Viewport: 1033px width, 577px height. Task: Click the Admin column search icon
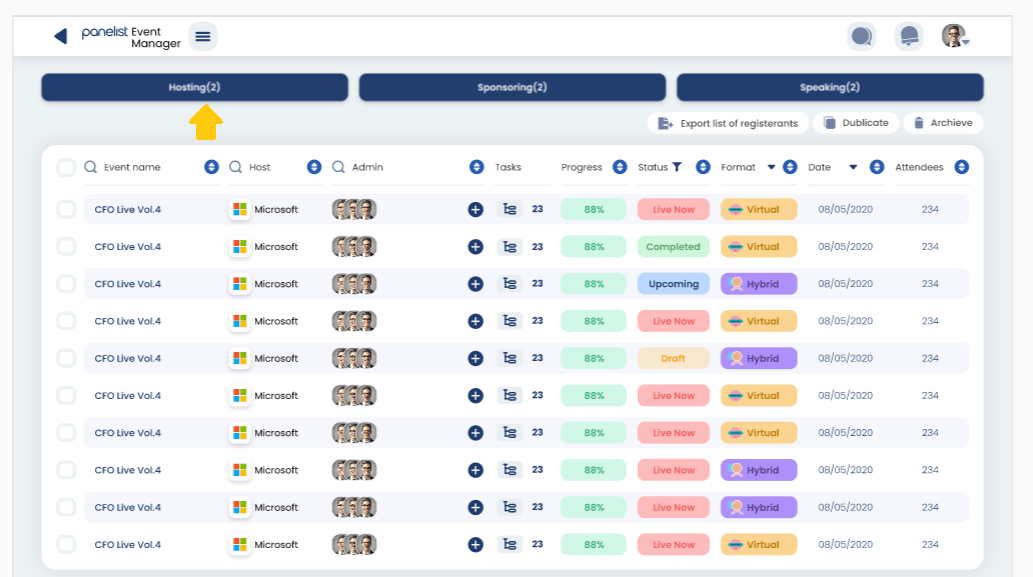(339, 167)
